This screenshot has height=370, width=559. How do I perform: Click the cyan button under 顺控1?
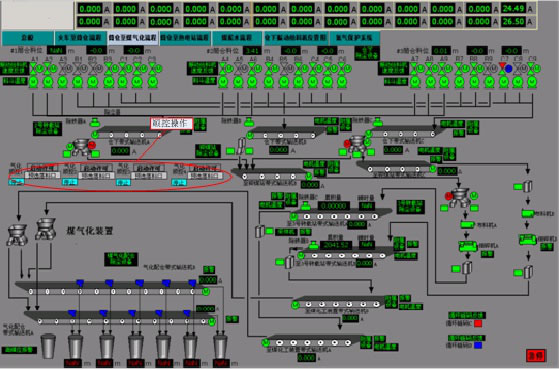(x=16, y=182)
